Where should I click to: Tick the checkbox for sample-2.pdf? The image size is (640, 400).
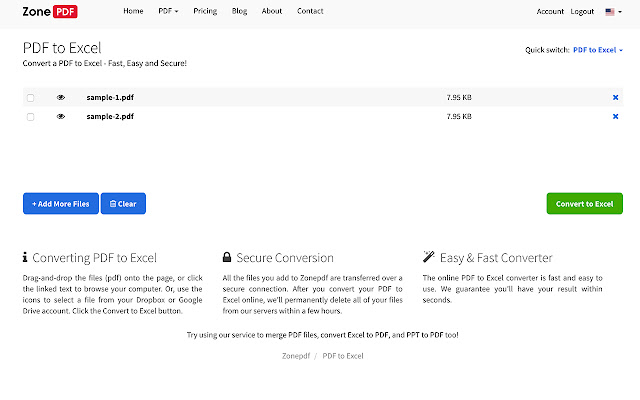[30, 117]
